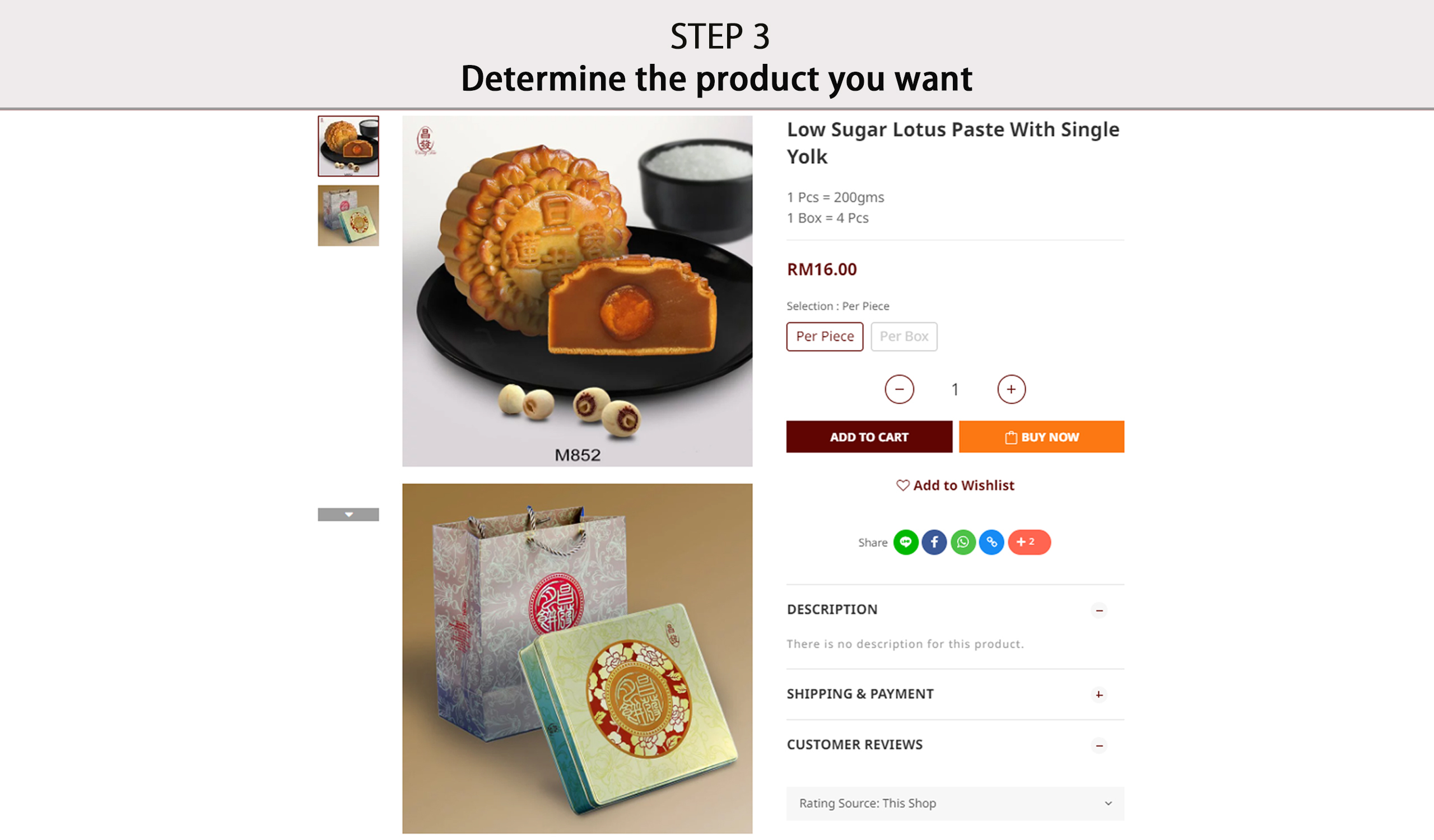Select the Per Piece option
This screenshot has height=840, width=1434.
[x=825, y=337]
